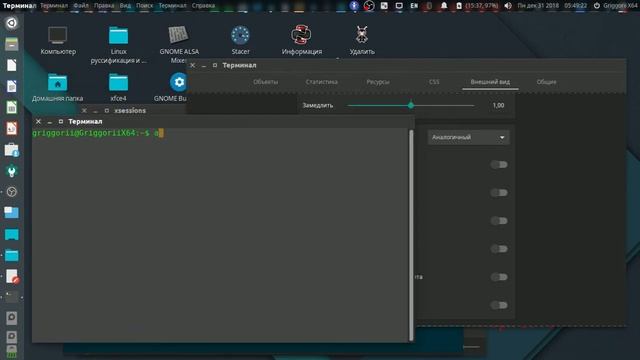Open the Поиск menu
Screen dimensions: 640x360
pyautogui.click(x=144, y=6)
